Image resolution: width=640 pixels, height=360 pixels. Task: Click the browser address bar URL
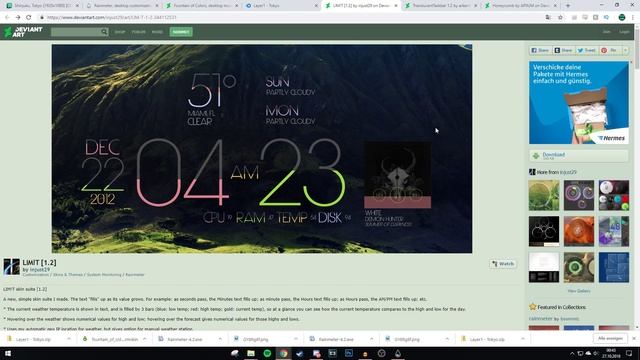click(111, 18)
